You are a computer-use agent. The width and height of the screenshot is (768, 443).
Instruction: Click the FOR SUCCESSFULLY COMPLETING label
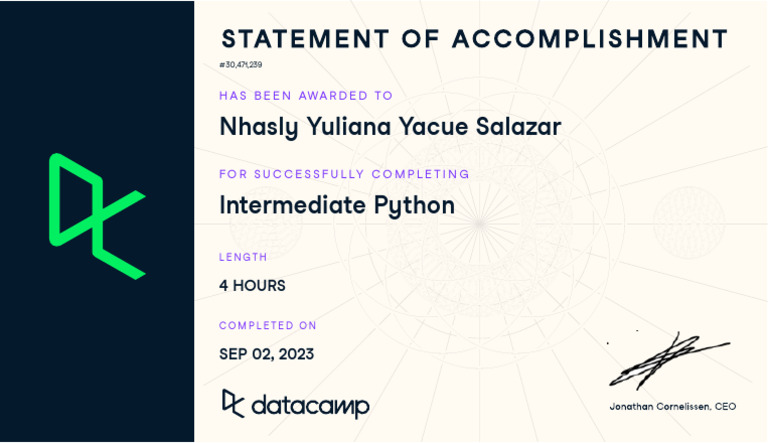point(344,174)
